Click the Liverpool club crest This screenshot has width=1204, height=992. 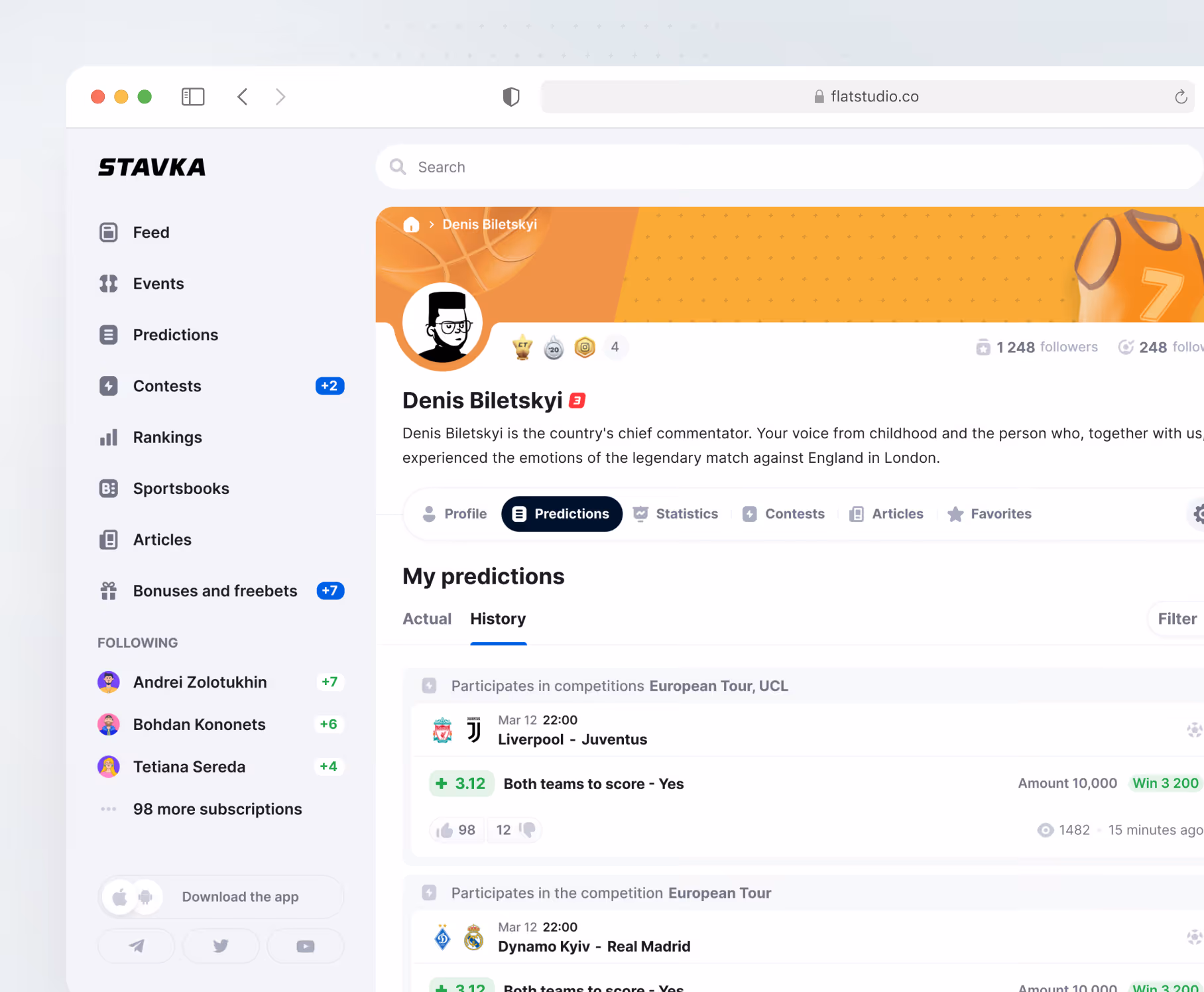click(442, 731)
